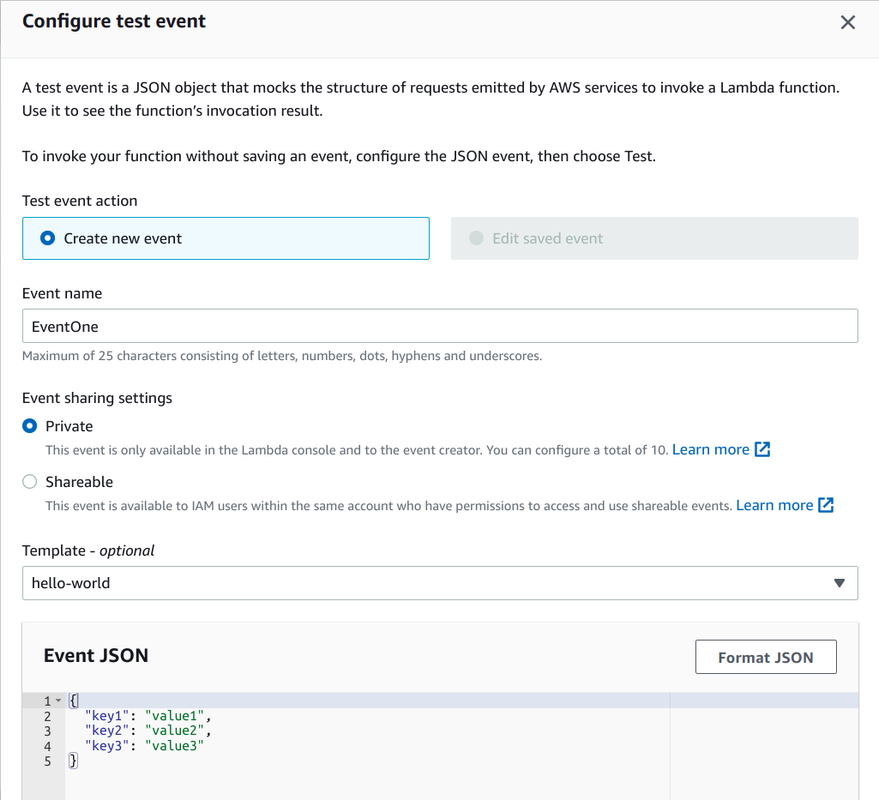This screenshot has height=800, width=879.
Task: Click external link icon beside Shareable Learn more
Action: [x=826, y=506]
